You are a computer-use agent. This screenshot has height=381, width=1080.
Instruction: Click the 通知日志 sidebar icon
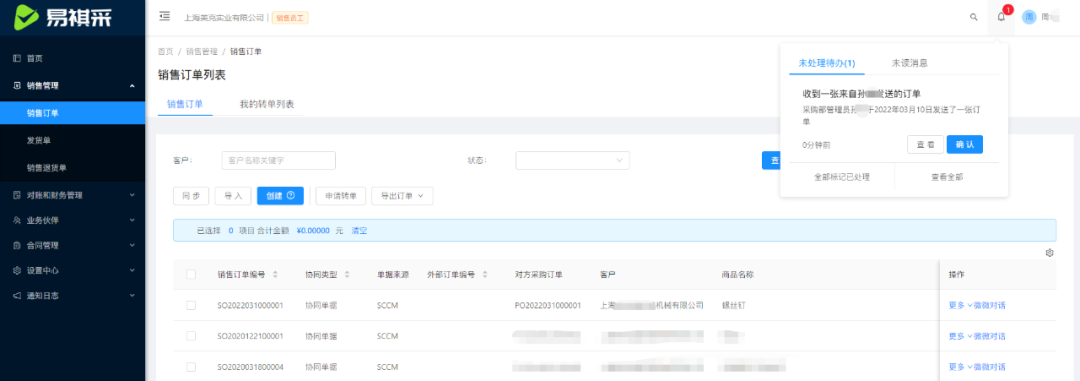(17, 295)
